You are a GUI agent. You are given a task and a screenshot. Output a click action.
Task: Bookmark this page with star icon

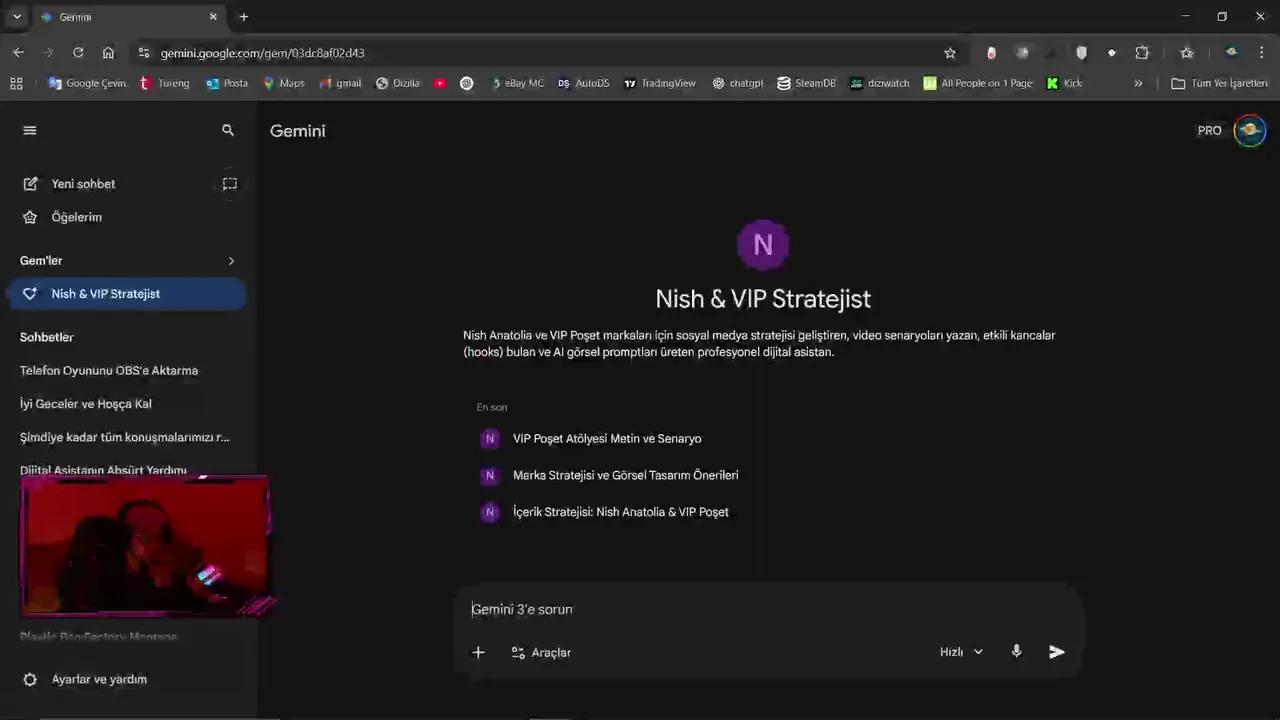[950, 53]
